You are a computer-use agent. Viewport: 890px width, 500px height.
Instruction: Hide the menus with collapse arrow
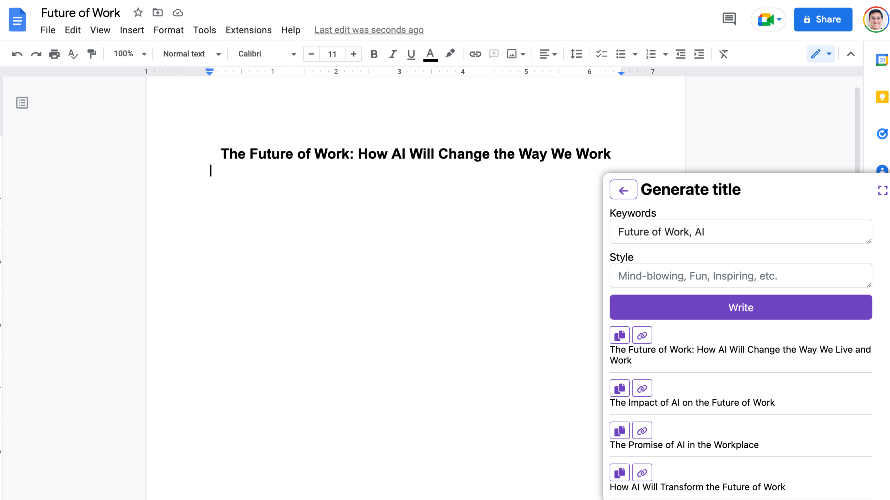coord(850,54)
